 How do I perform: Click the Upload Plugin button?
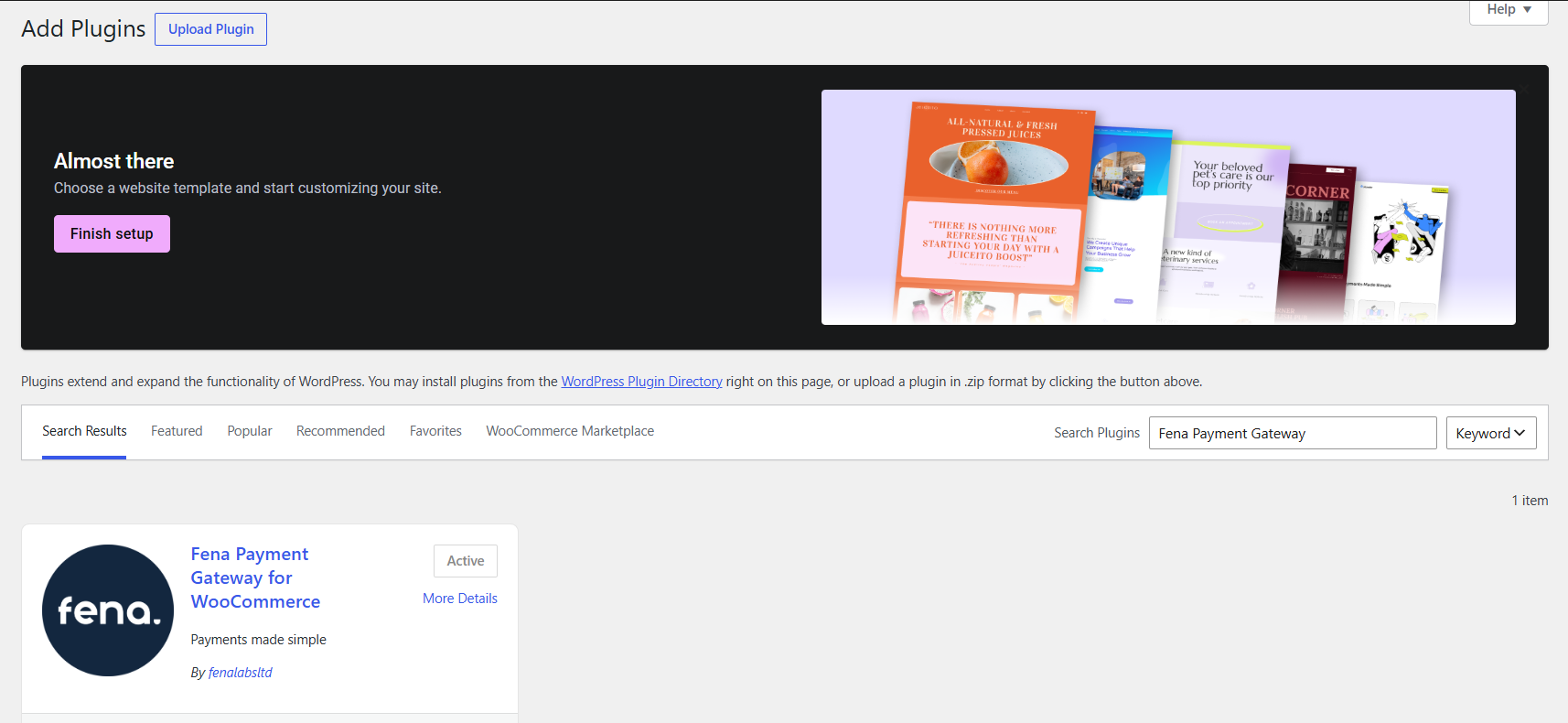click(x=211, y=29)
